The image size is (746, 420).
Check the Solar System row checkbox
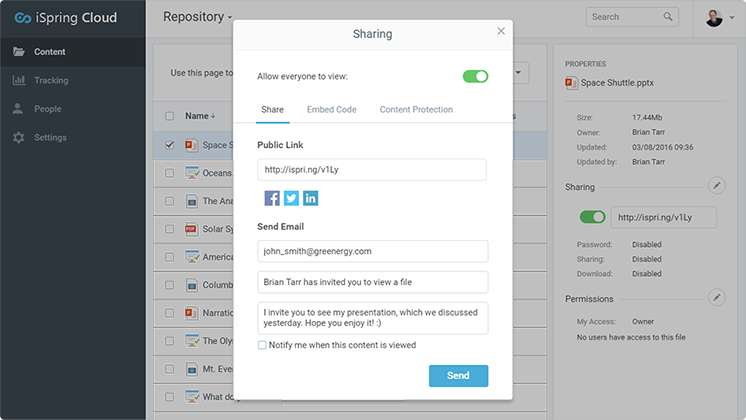[169, 229]
